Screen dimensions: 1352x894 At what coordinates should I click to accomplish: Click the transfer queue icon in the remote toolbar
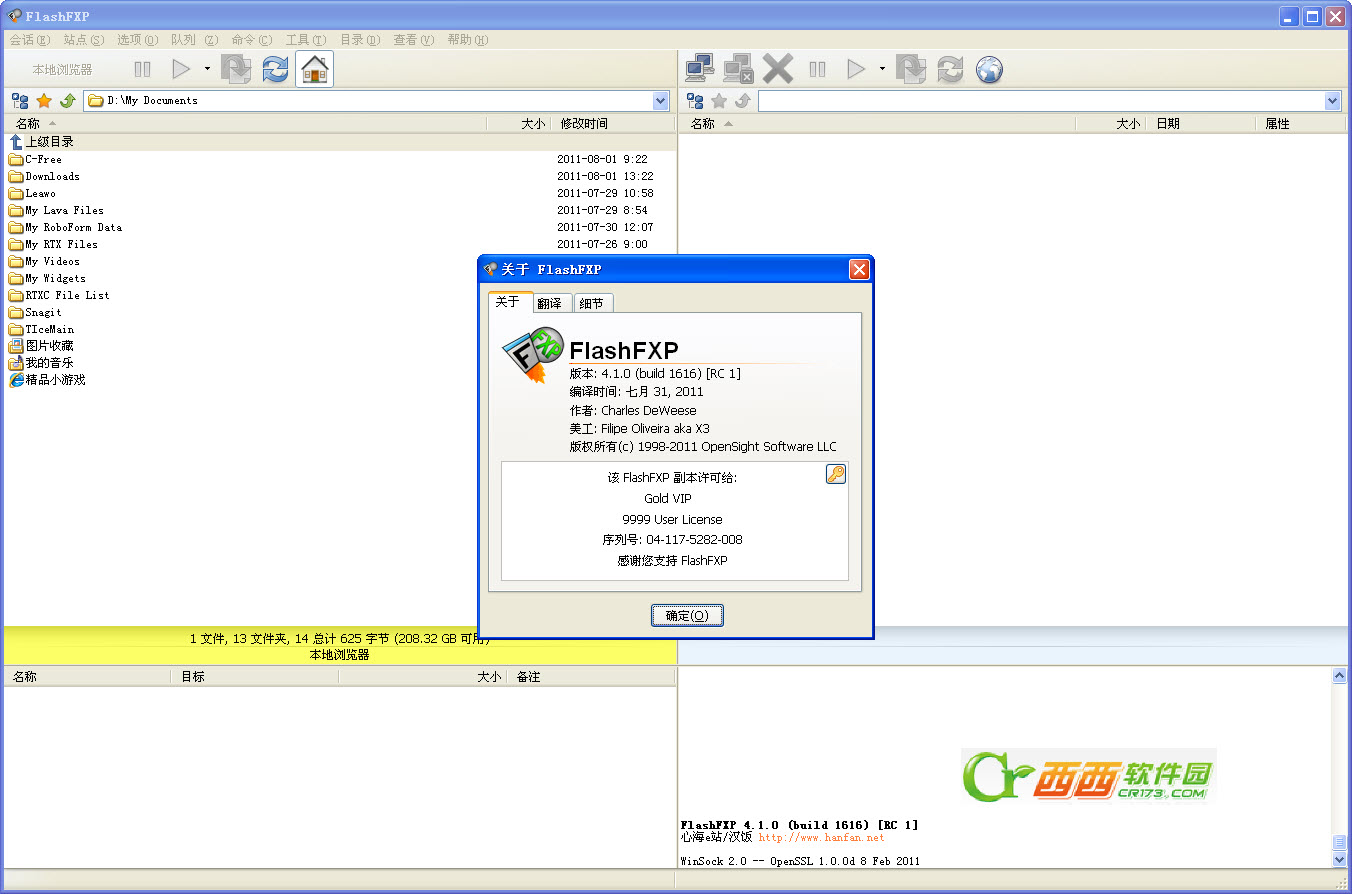[x=911, y=69]
